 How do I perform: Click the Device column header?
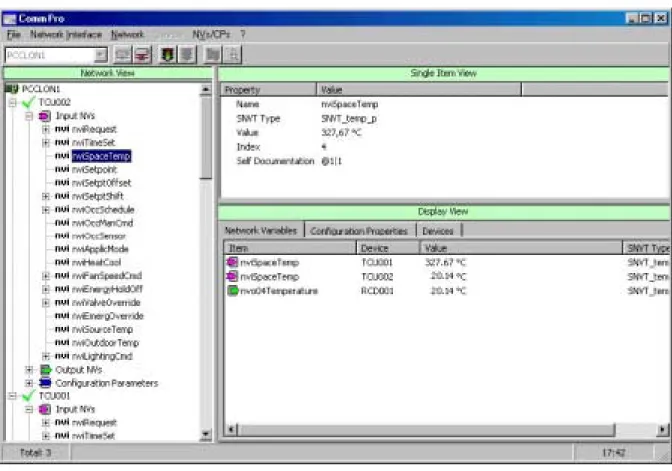tap(388, 248)
